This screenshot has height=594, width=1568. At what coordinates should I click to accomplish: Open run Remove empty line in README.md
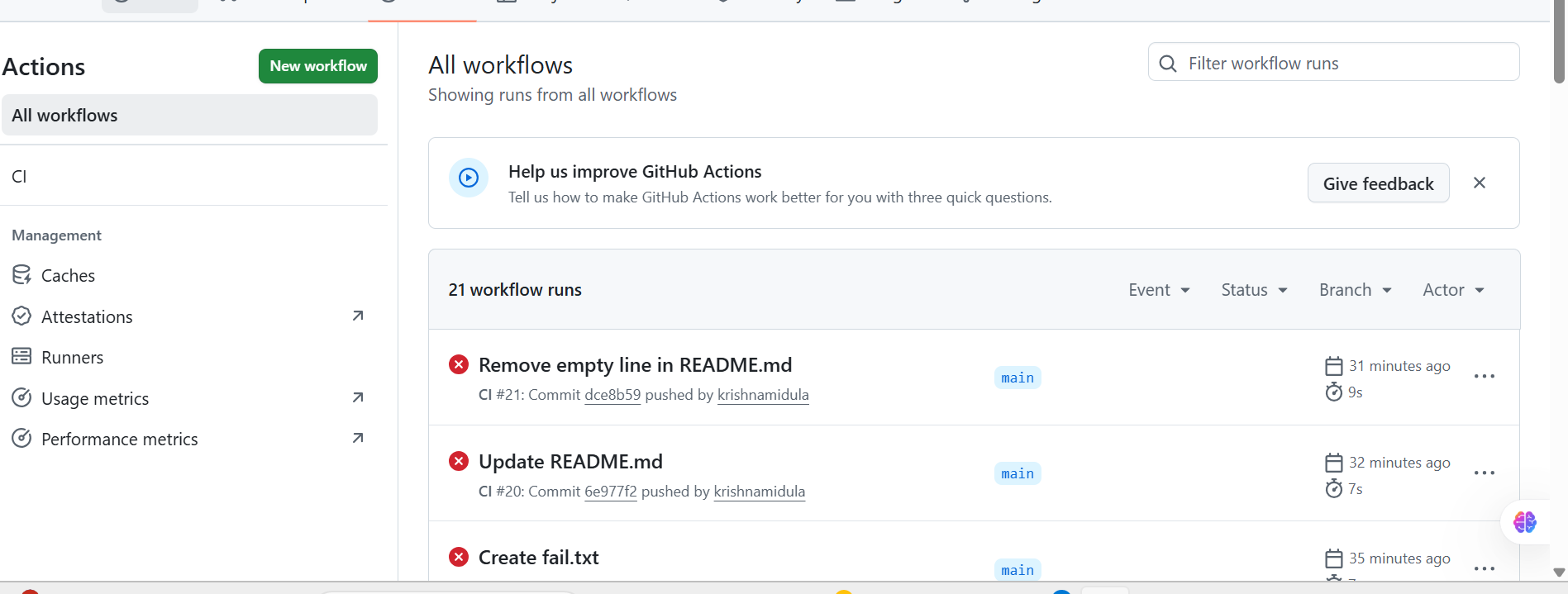[635, 365]
